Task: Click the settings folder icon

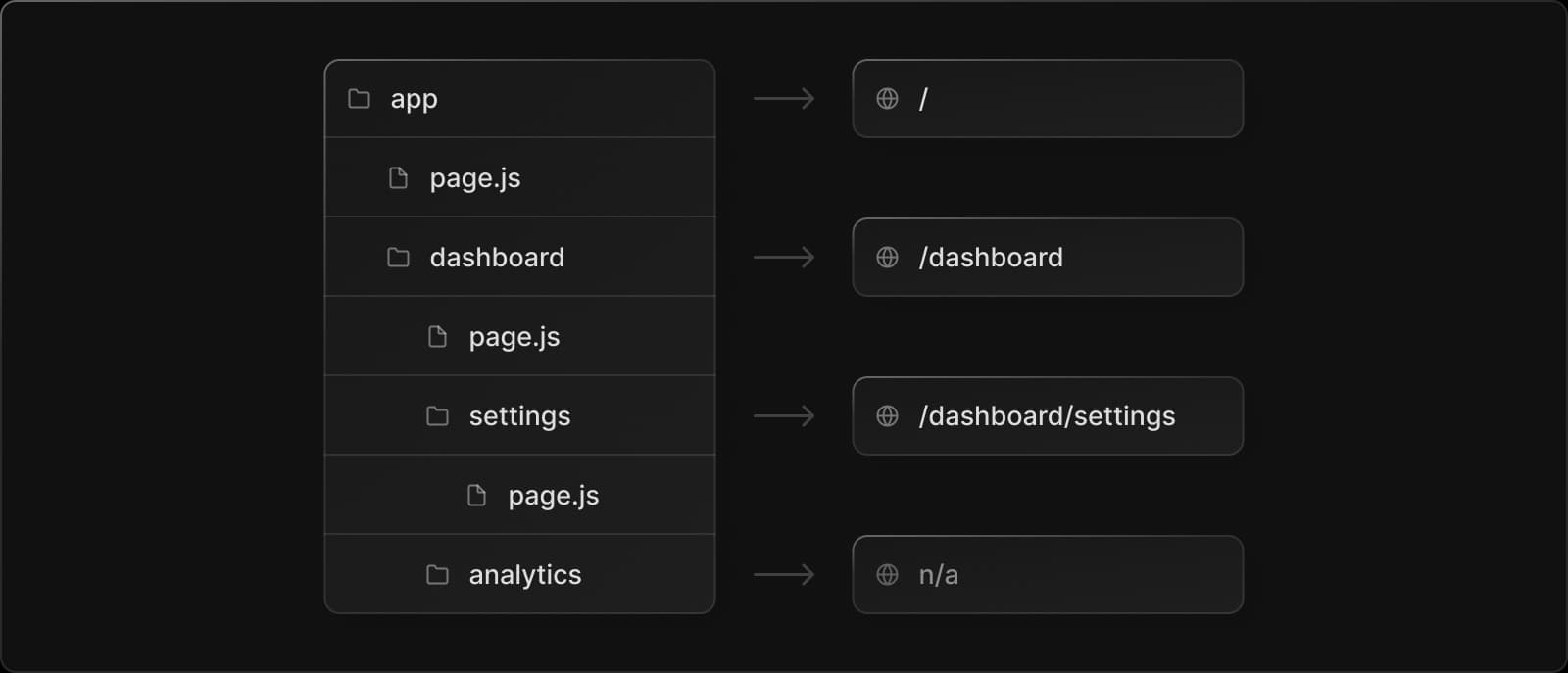Action: pyautogui.click(x=437, y=416)
